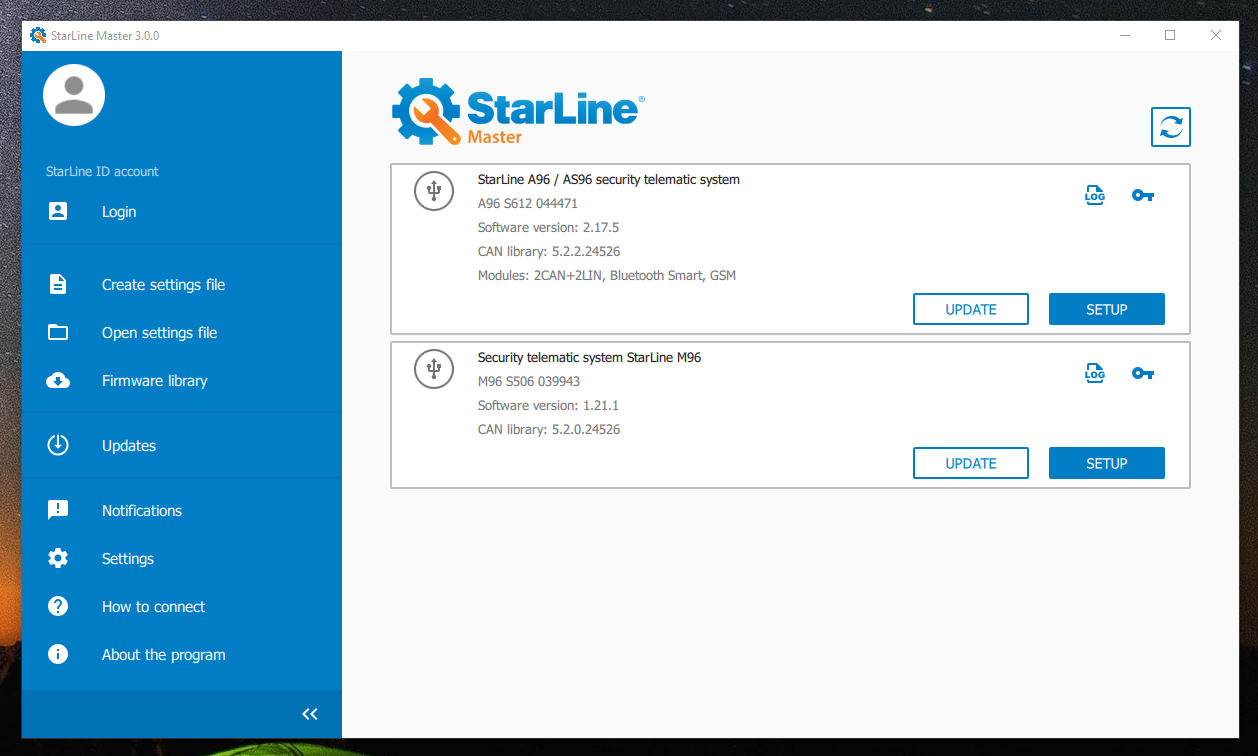
Task: Collapse the sidebar with double chevron
Action: pos(310,713)
